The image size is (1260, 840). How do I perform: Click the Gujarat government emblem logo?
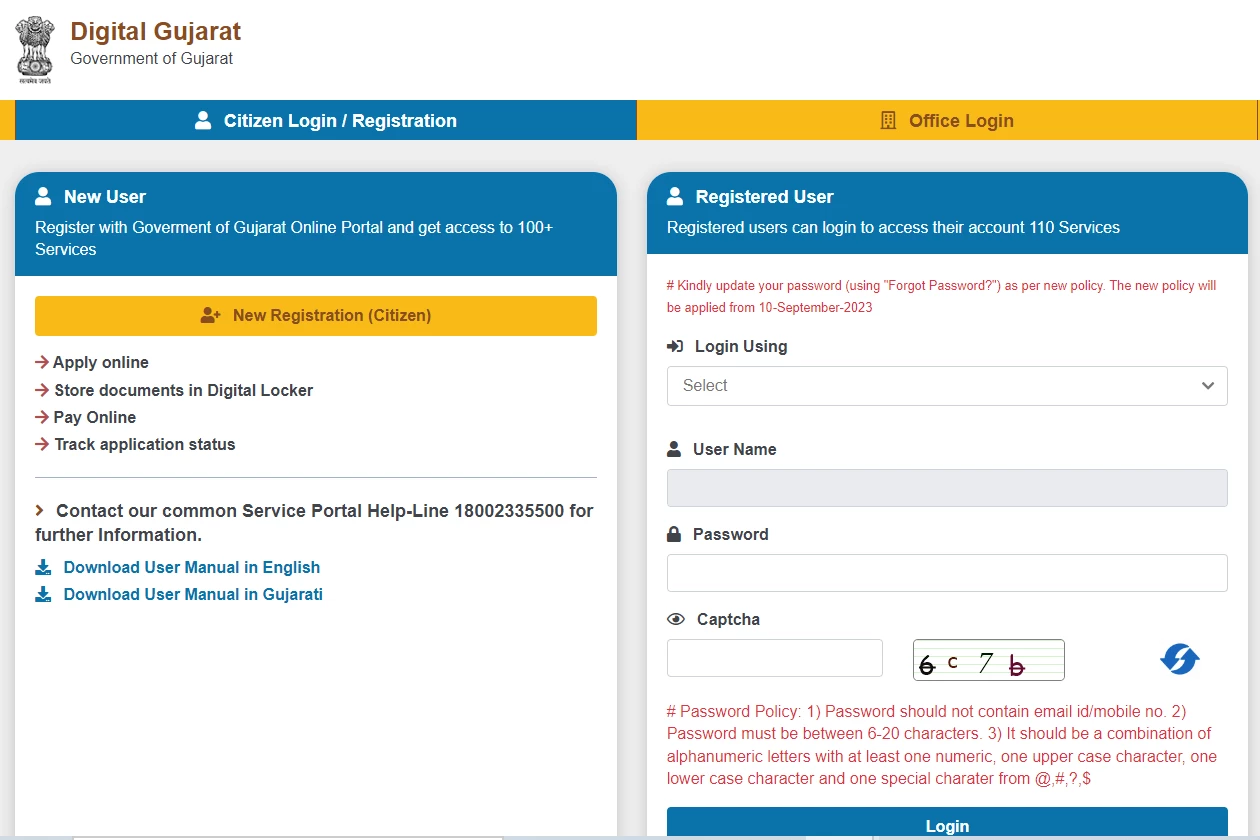pos(34,49)
